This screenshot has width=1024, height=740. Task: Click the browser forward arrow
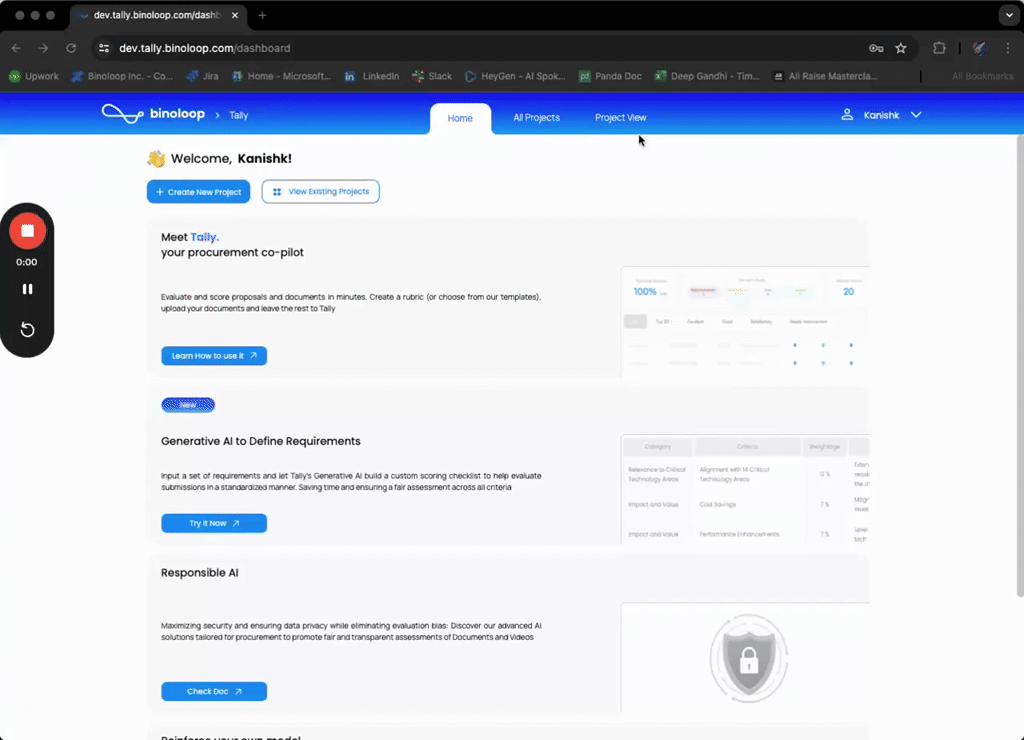[43, 48]
